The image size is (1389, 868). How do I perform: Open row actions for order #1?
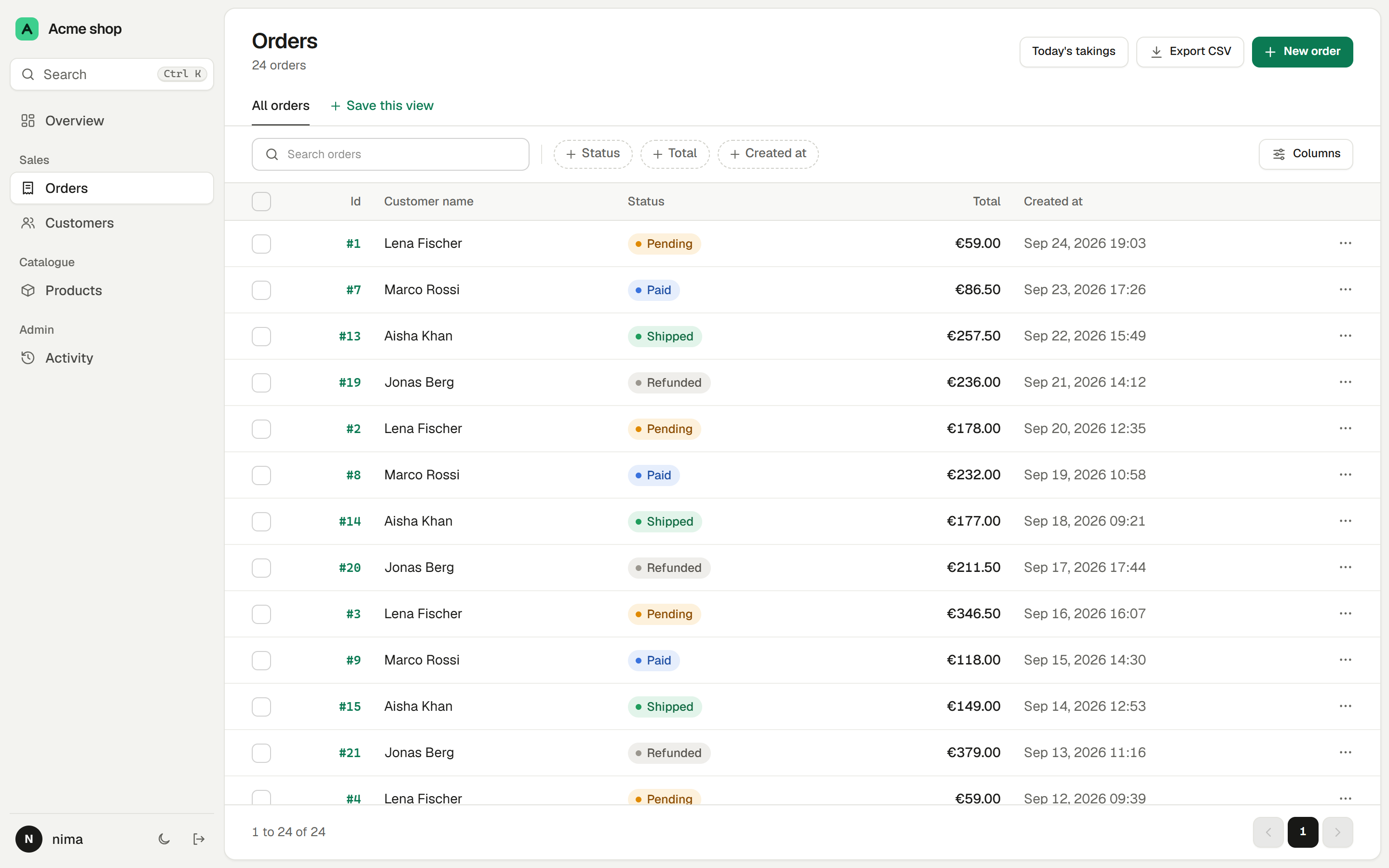(x=1346, y=244)
